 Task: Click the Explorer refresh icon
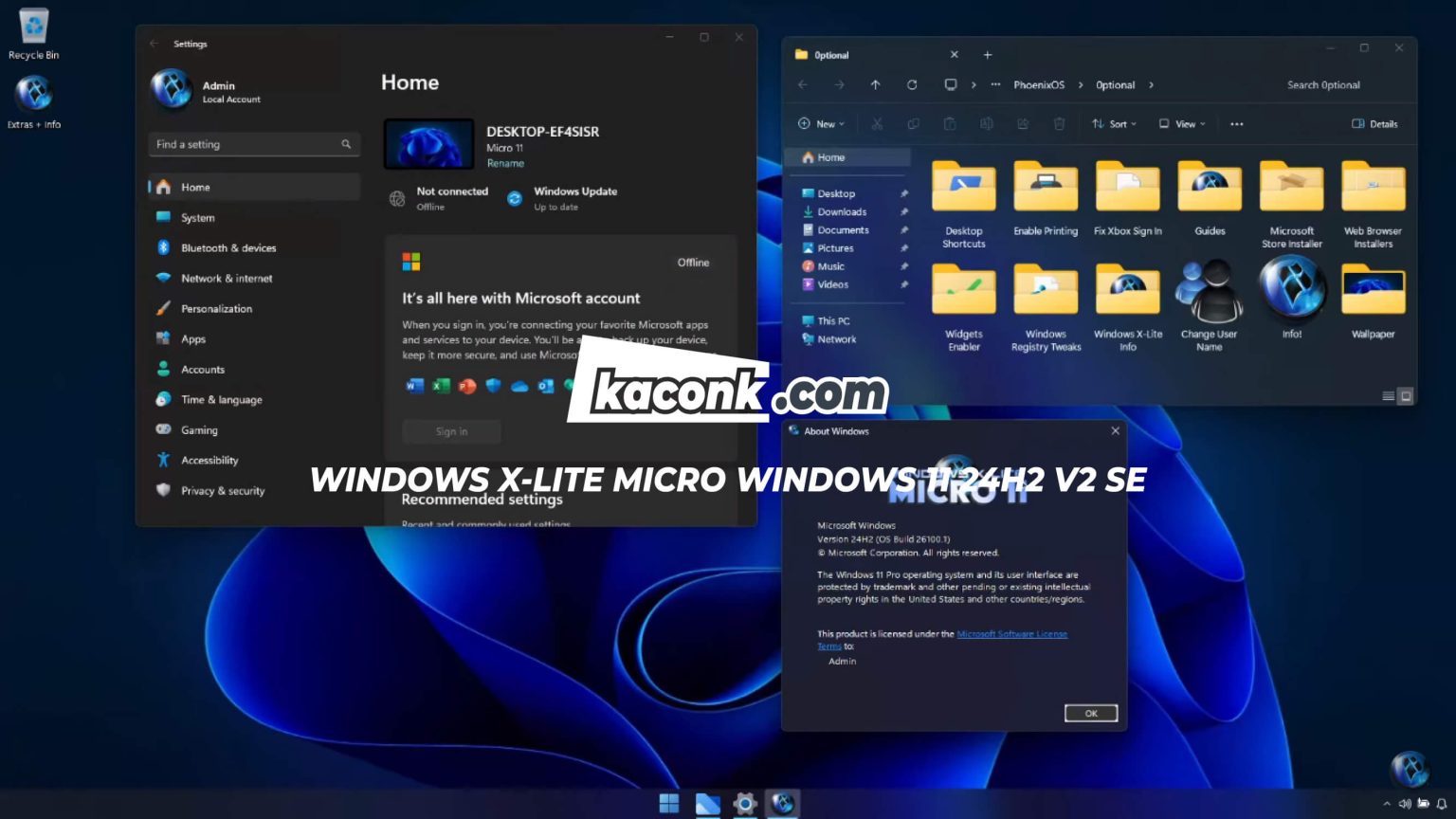tap(912, 84)
